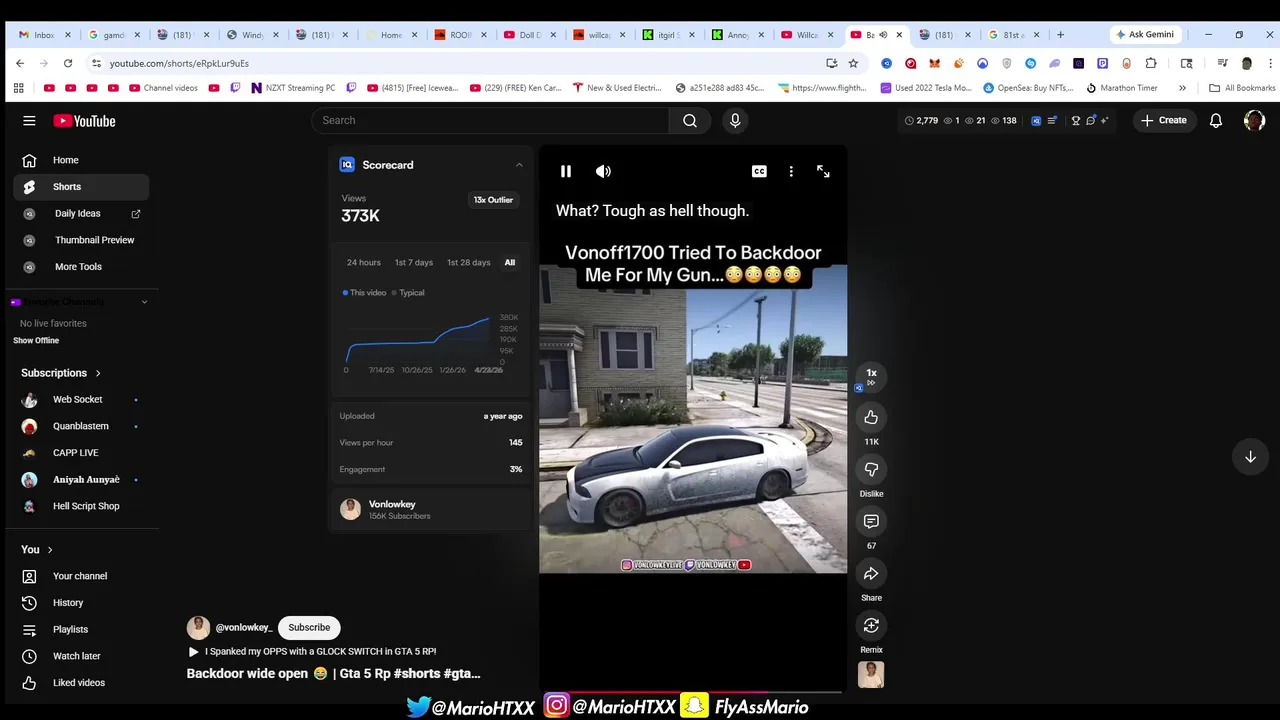Screen dimensions: 1280x720
Task: Open the Marathon Timer bookmark
Action: [x=1122, y=88]
